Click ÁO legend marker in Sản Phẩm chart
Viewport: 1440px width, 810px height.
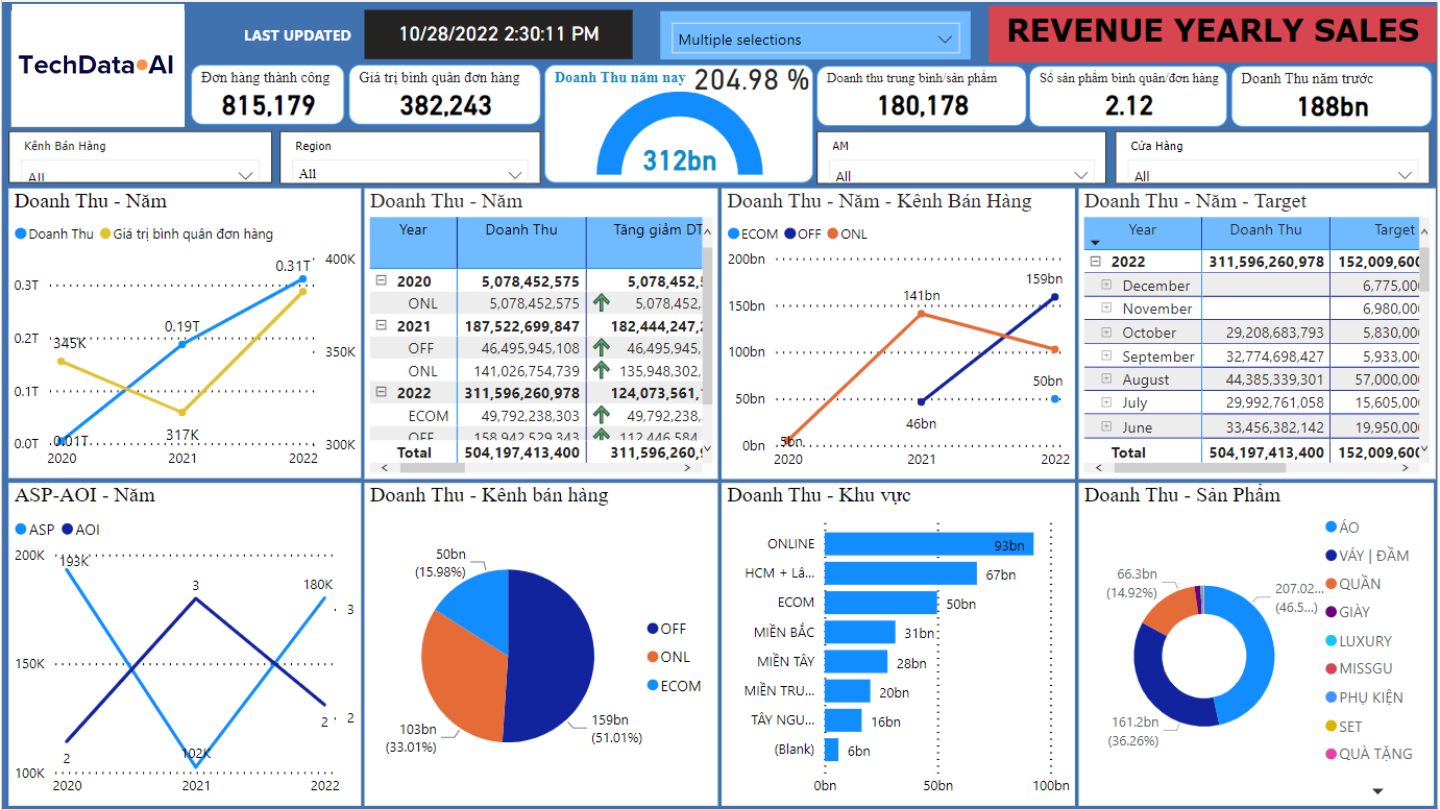tap(1331, 527)
